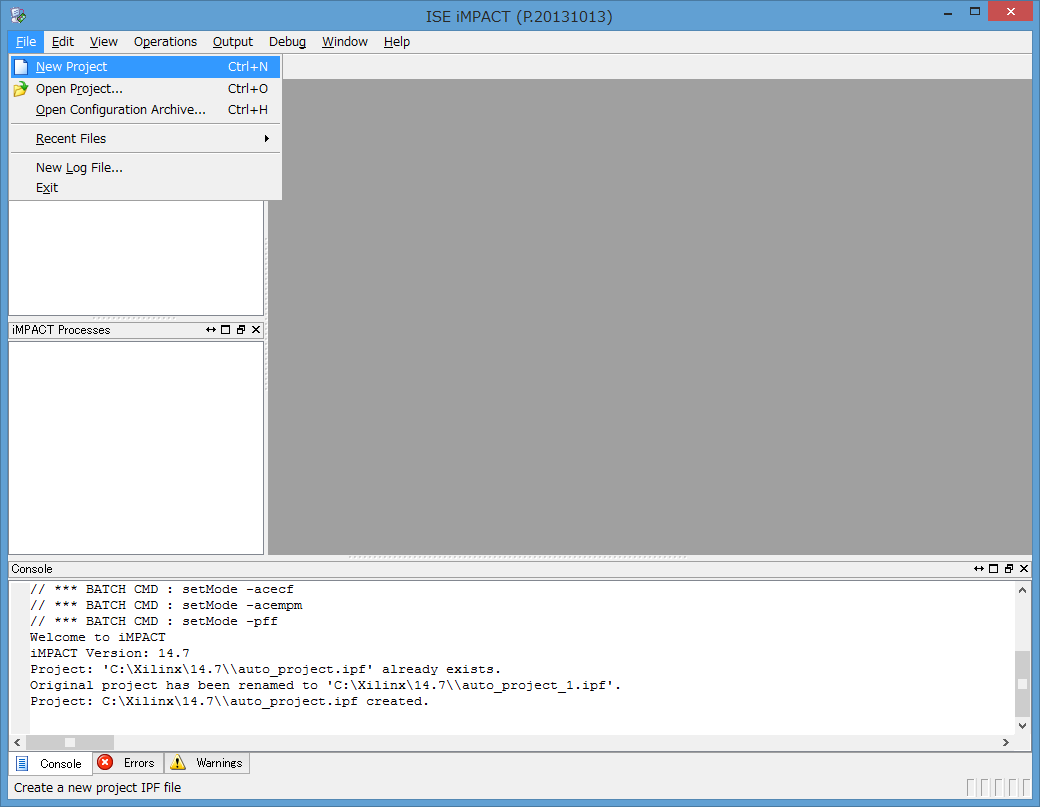Float the Console panel
Viewport: 1040px width, 807px height.
click(x=1009, y=569)
